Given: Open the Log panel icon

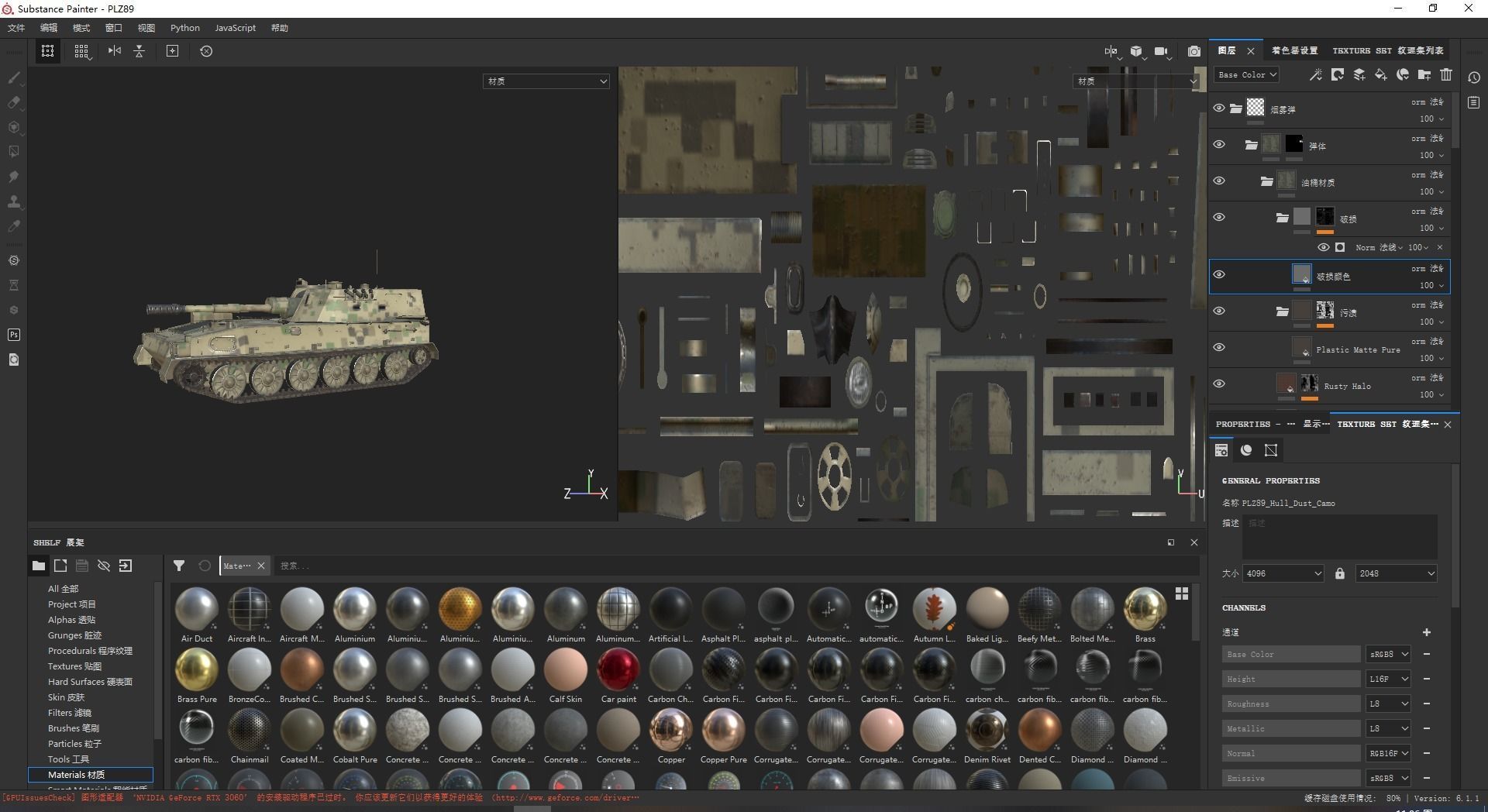Looking at the screenshot, I should tap(1473, 102).
